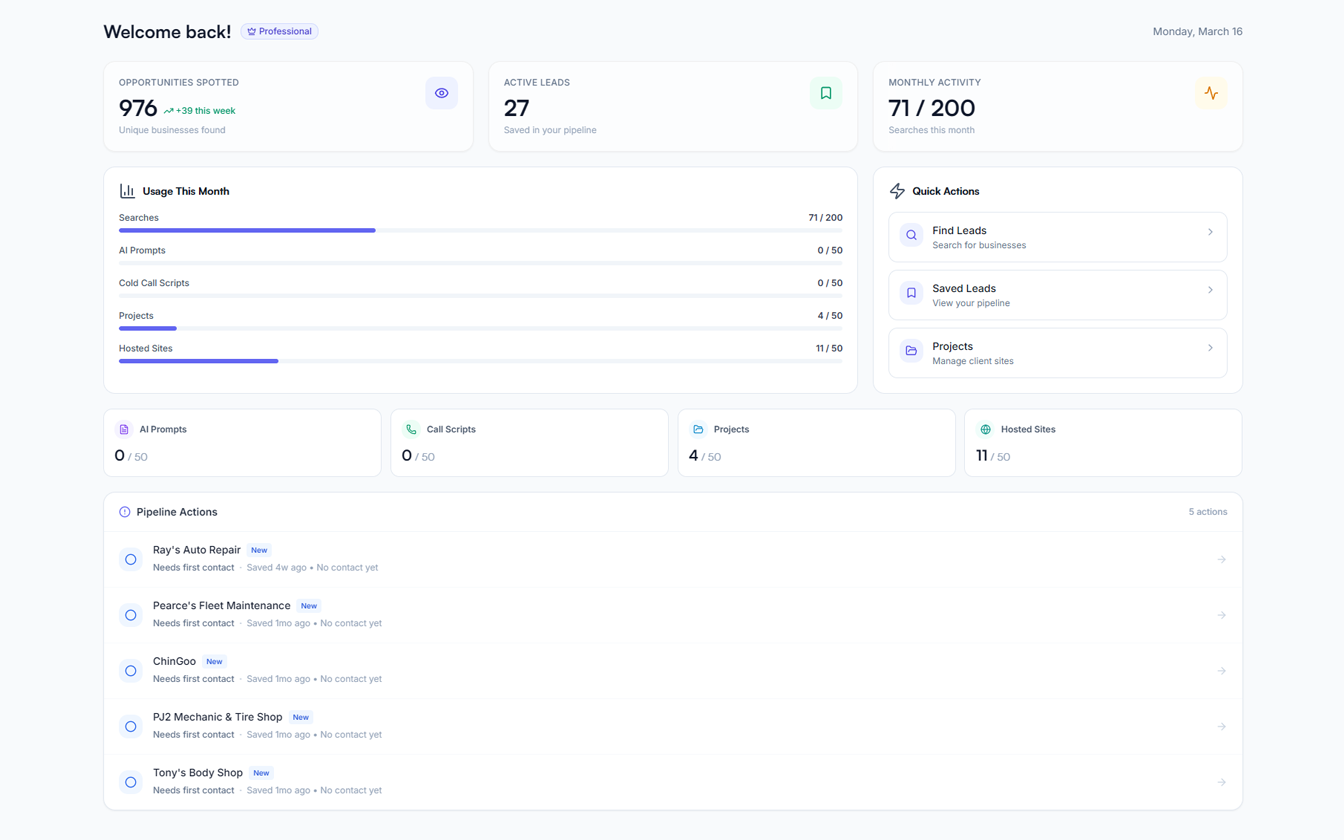Click the Hosted Sites usage progress bar

tap(480, 361)
